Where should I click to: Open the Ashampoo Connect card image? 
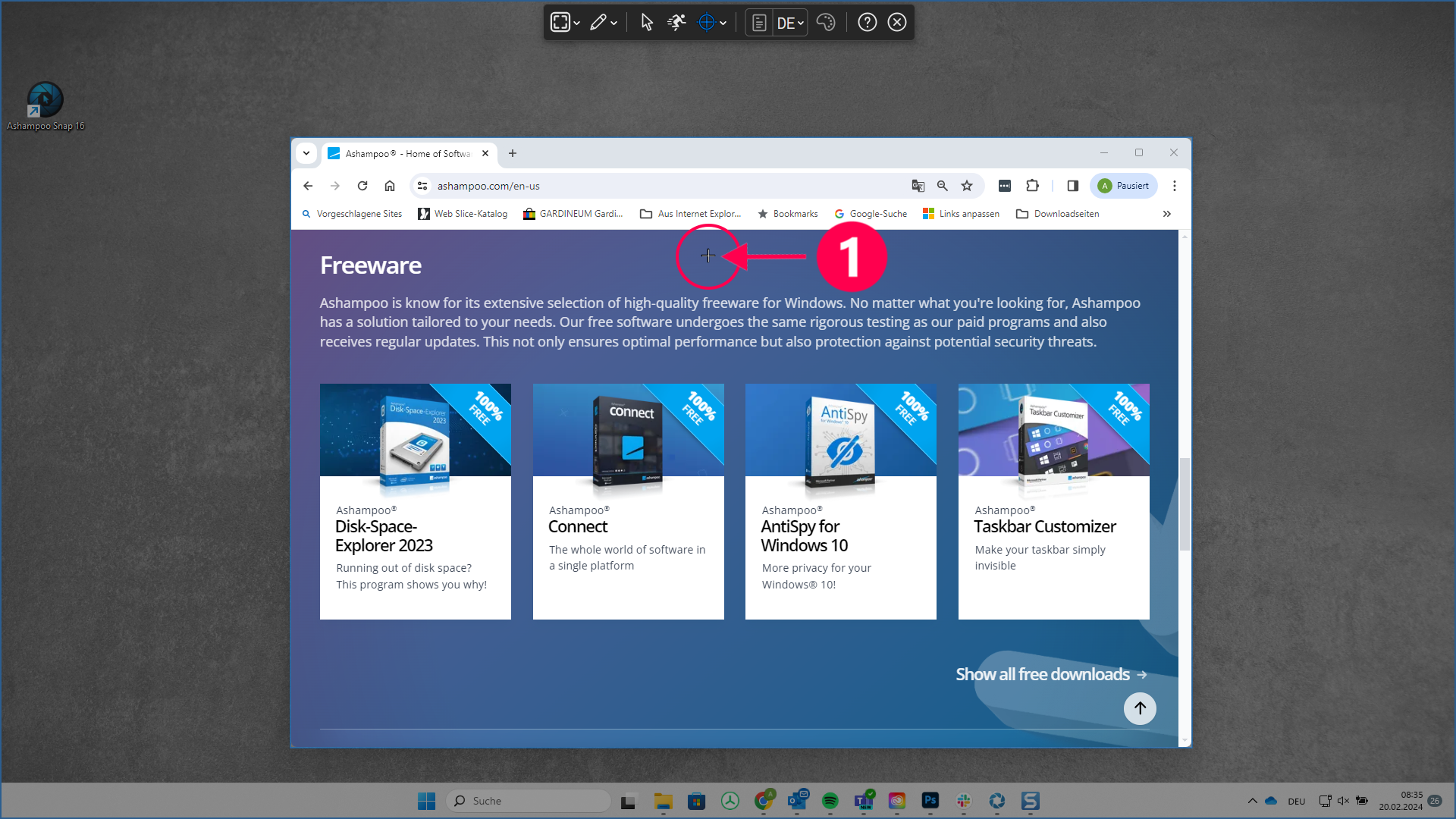point(629,430)
